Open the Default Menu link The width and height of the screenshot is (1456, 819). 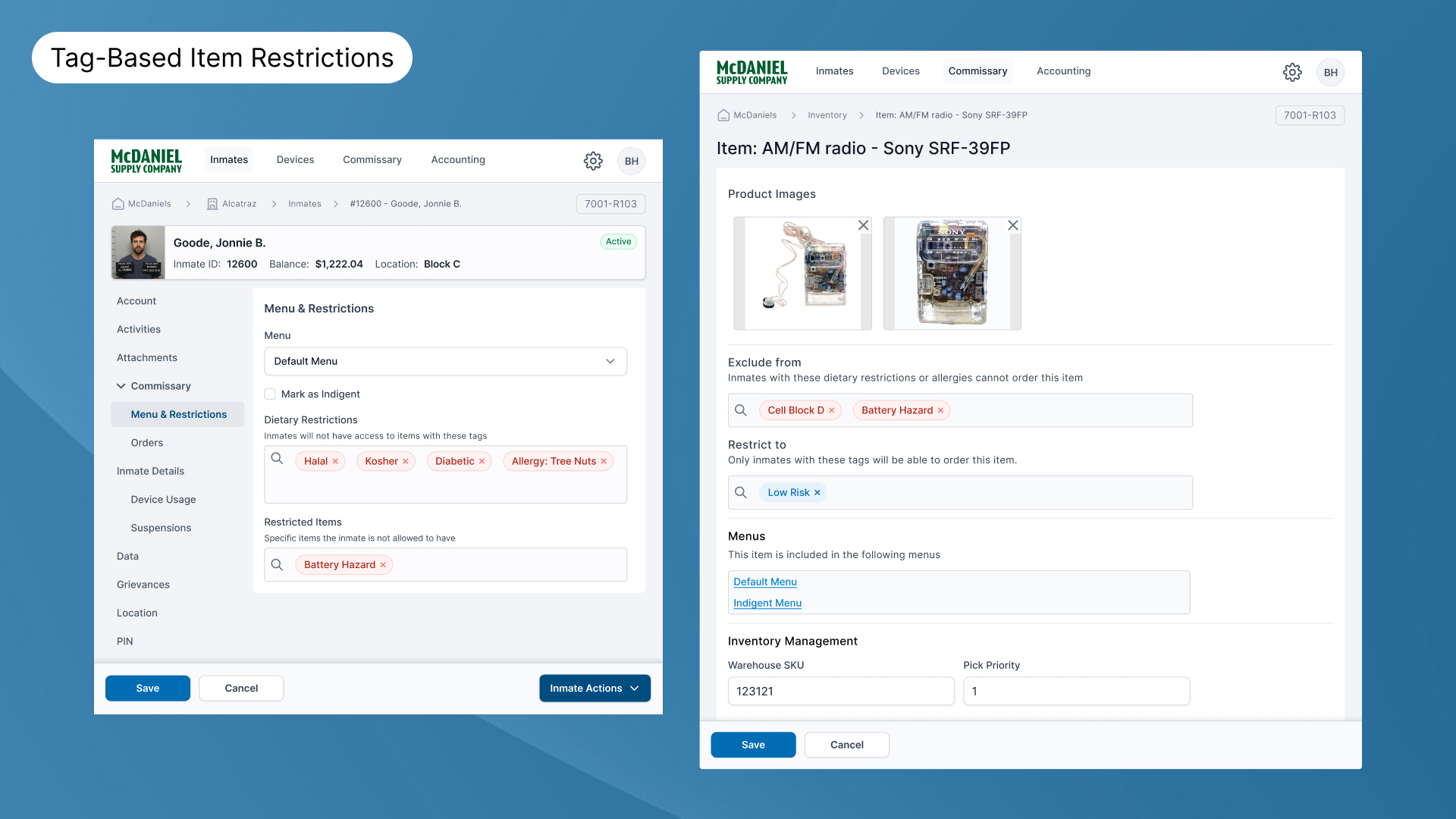765,582
